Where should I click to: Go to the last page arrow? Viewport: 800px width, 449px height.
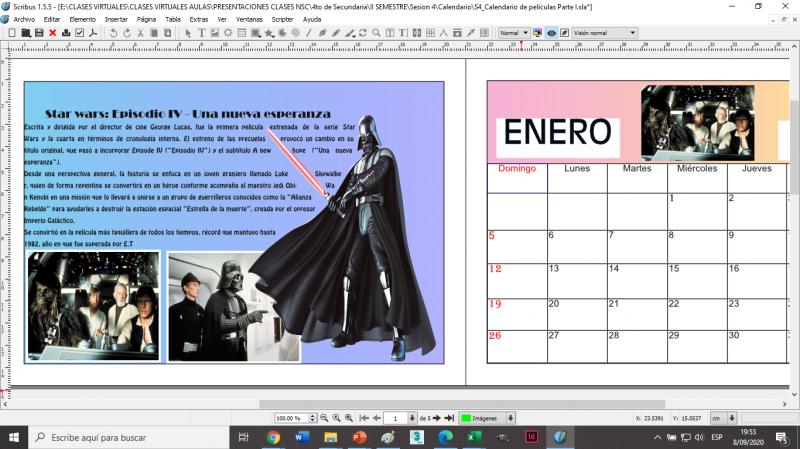click(x=449, y=418)
